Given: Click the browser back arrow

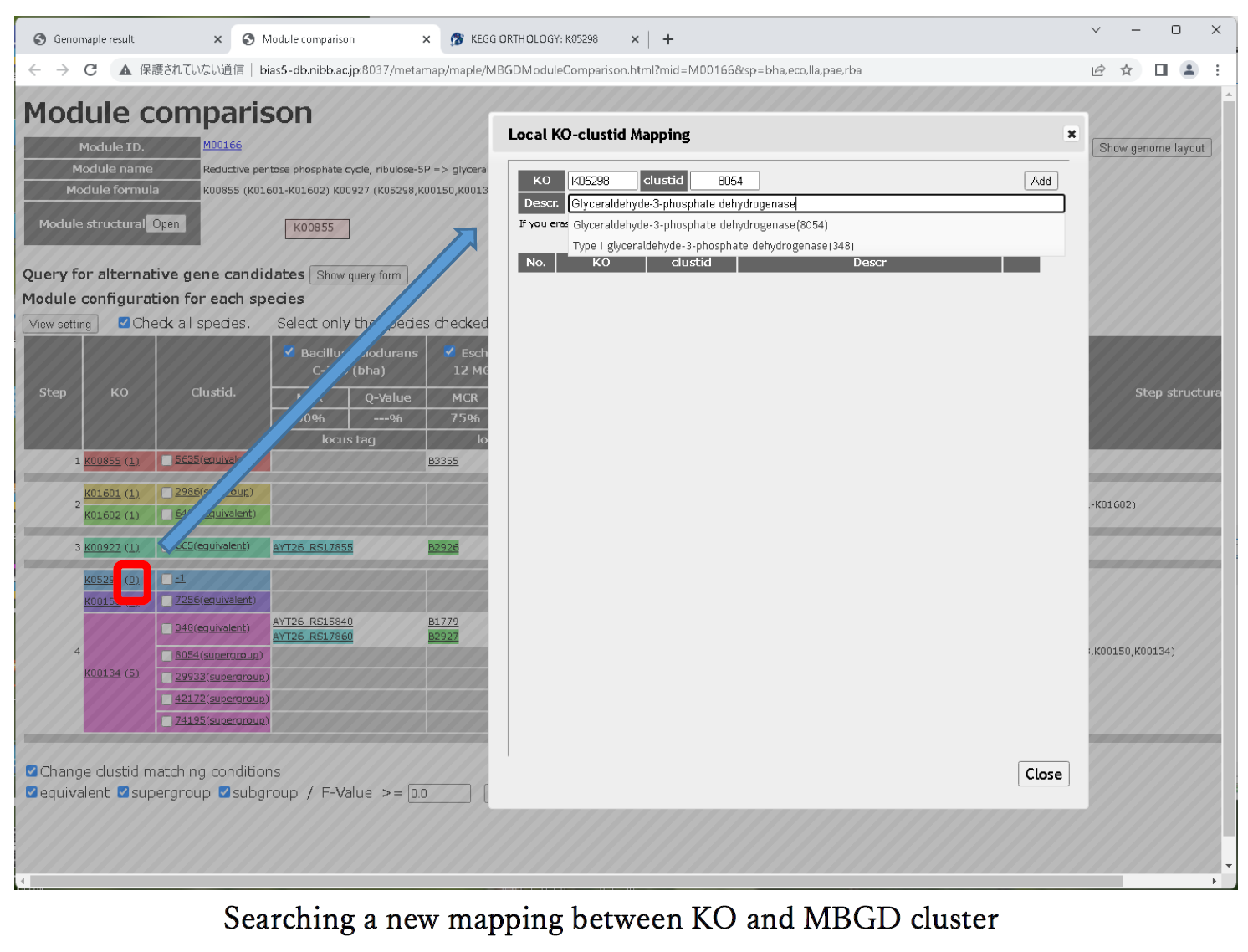Looking at the screenshot, I should click(34, 70).
